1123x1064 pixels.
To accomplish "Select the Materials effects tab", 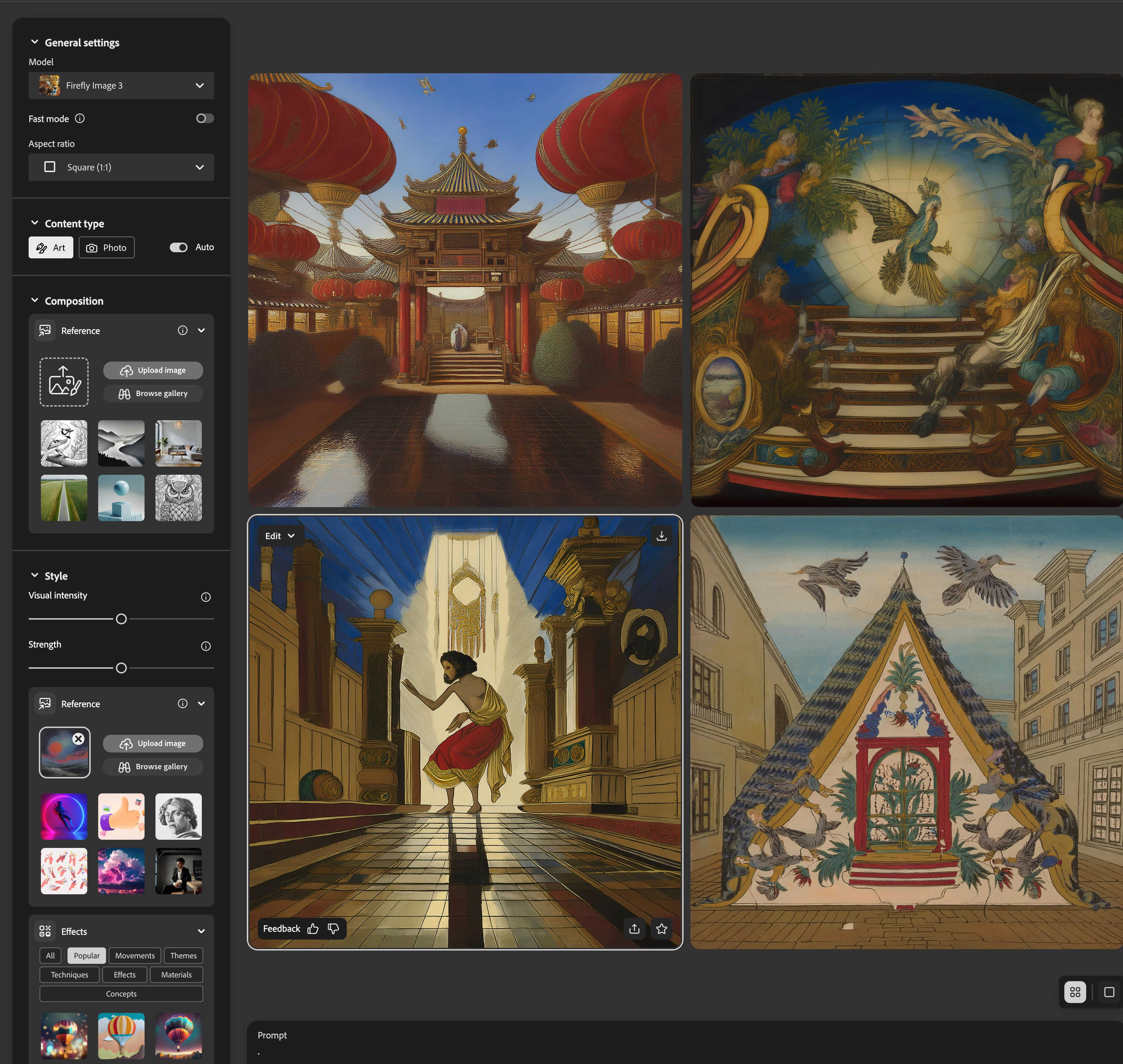I will click(176, 975).
